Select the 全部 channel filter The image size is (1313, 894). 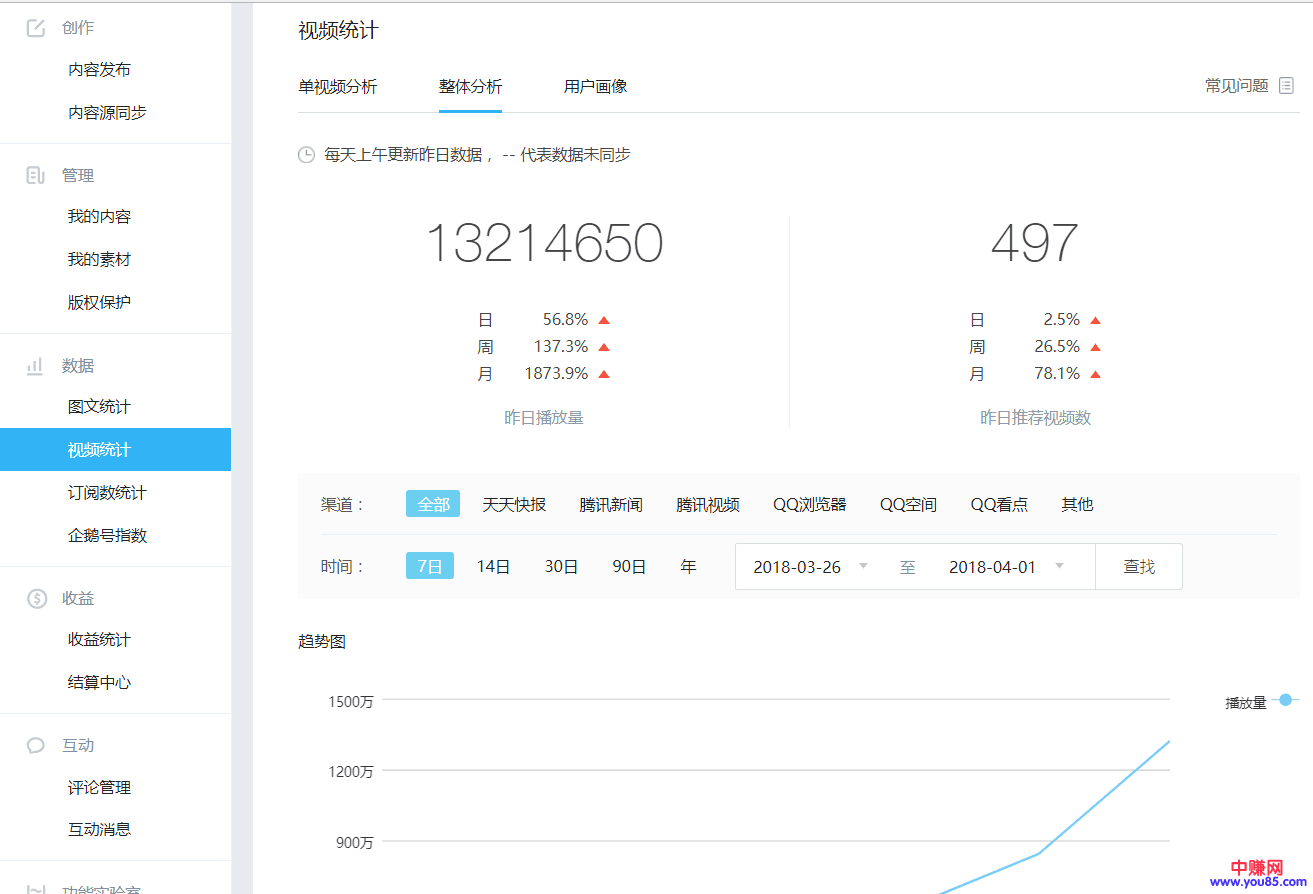tap(432, 504)
